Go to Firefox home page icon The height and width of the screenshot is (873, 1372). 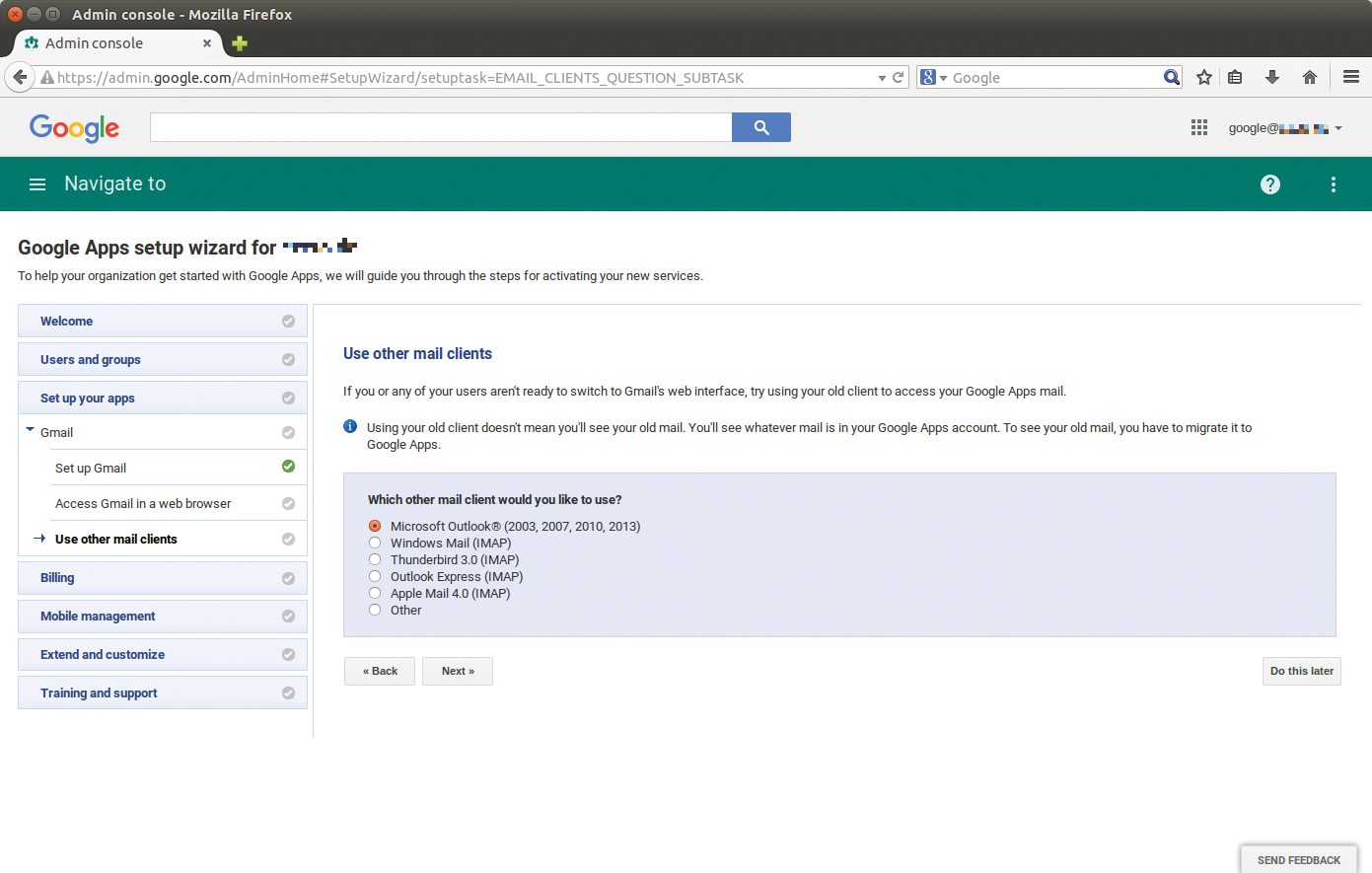[1310, 77]
